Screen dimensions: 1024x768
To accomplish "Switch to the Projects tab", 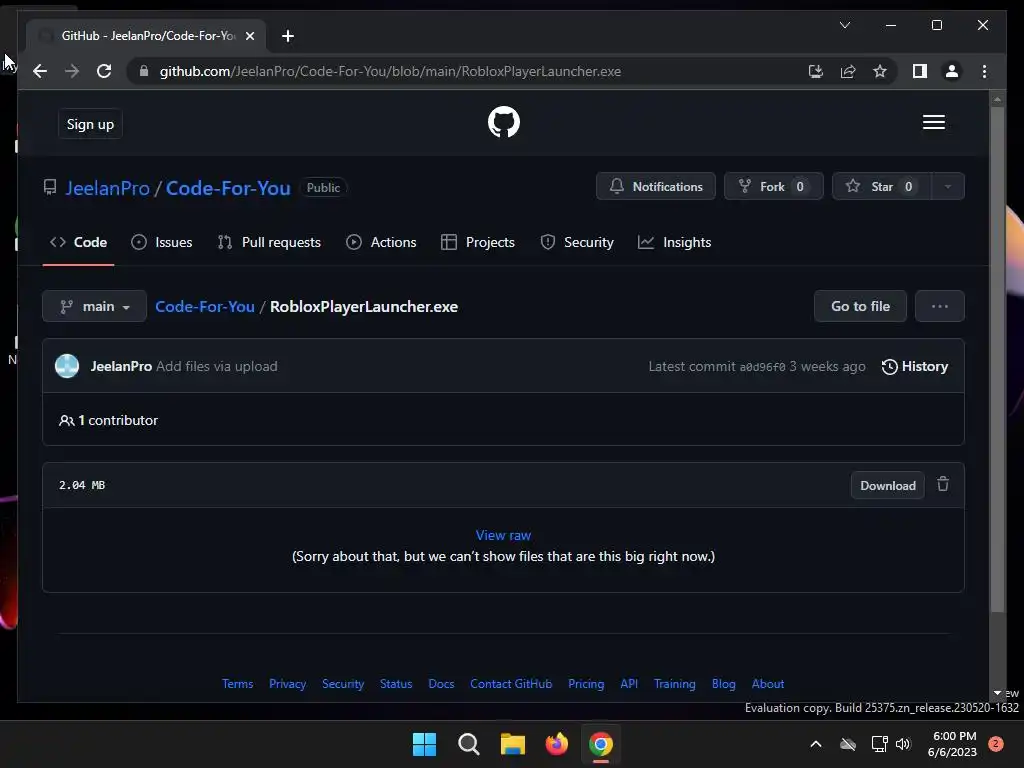I will [x=477, y=242].
